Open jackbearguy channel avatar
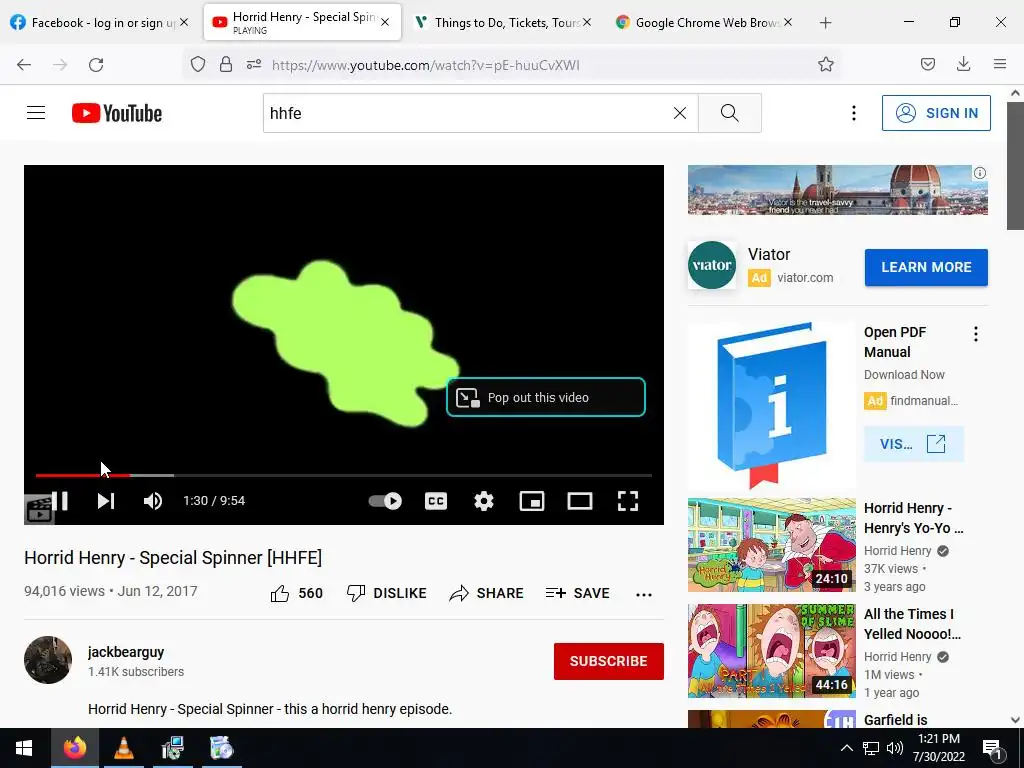This screenshot has width=1024, height=768. (48, 660)
